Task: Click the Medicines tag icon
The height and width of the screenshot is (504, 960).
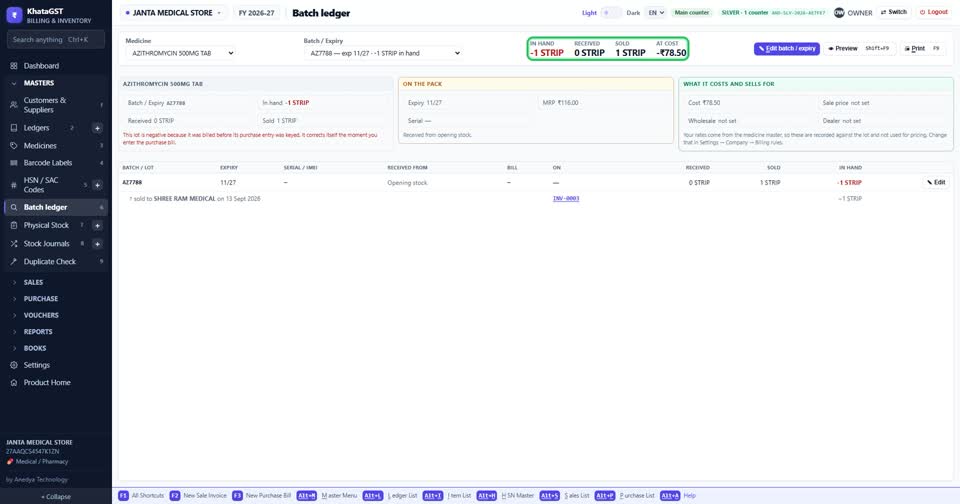Action: click(14, 146)
